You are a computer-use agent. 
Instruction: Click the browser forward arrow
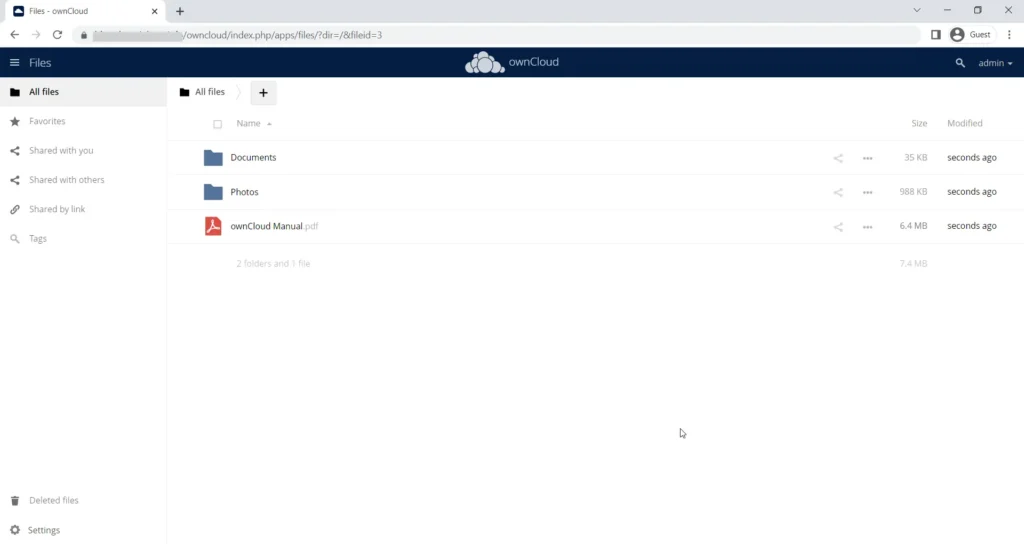[x=36, y=35]
